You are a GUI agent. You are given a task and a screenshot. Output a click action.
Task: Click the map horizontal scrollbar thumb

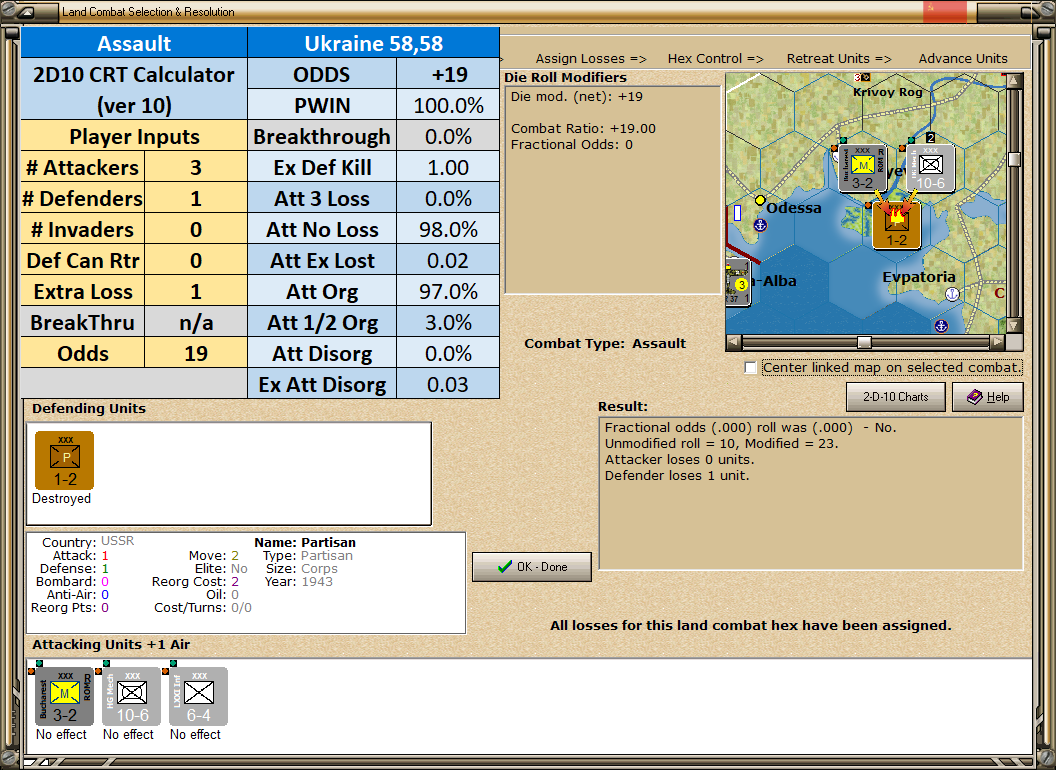(863, 342)
